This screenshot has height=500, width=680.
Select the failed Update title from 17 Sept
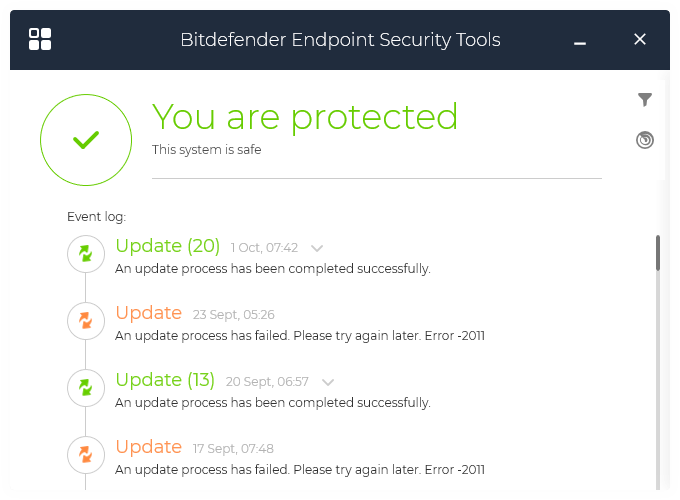tap(148, 447)
